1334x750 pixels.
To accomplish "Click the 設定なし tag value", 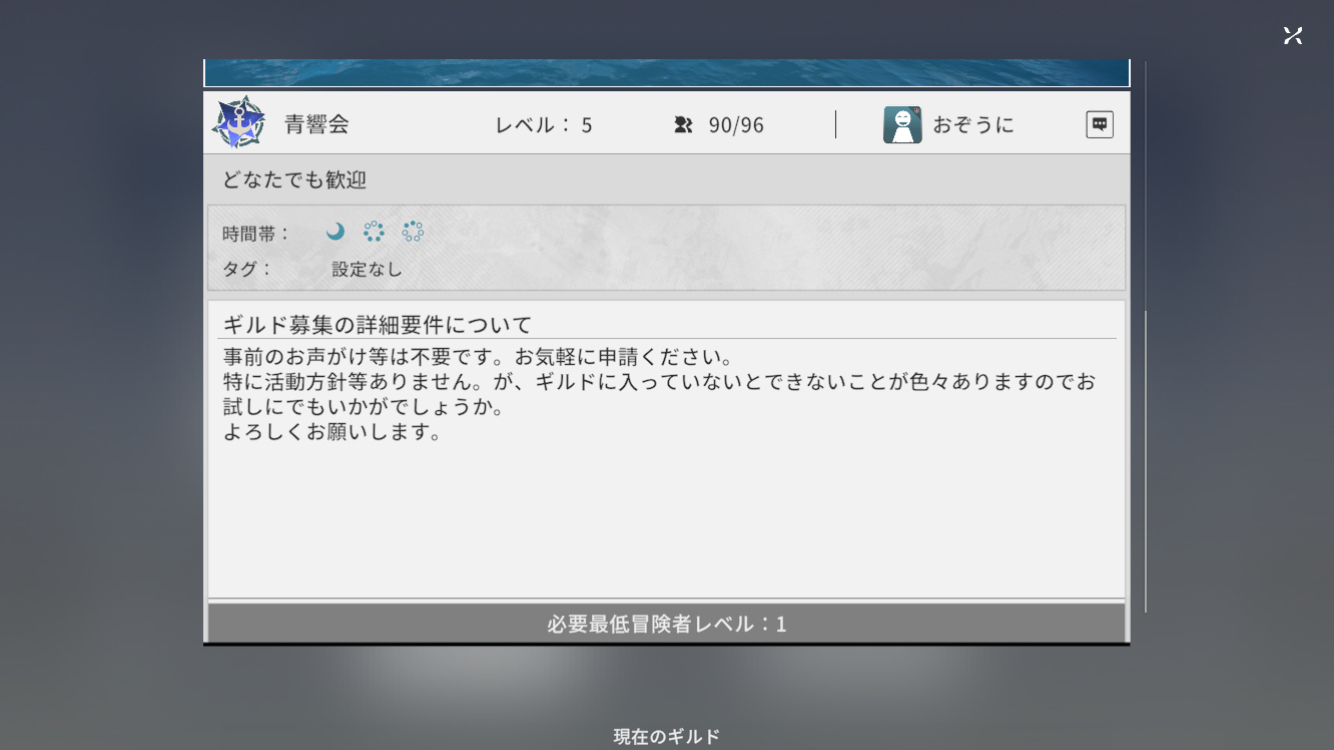I will pos(367,269).
